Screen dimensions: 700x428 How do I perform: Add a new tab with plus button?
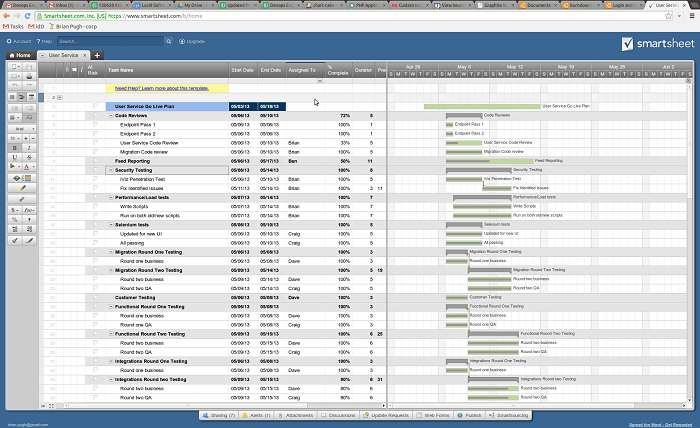(97, 55)
